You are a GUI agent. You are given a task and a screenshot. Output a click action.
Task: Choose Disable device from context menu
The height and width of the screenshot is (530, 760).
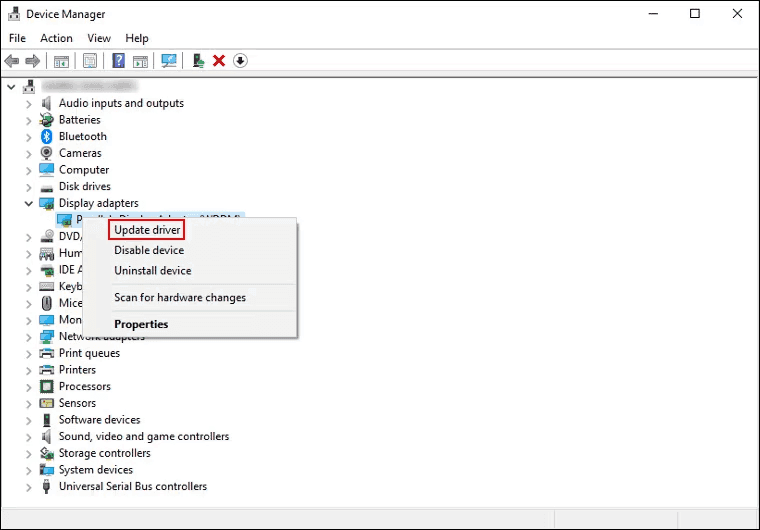(149, 250)
